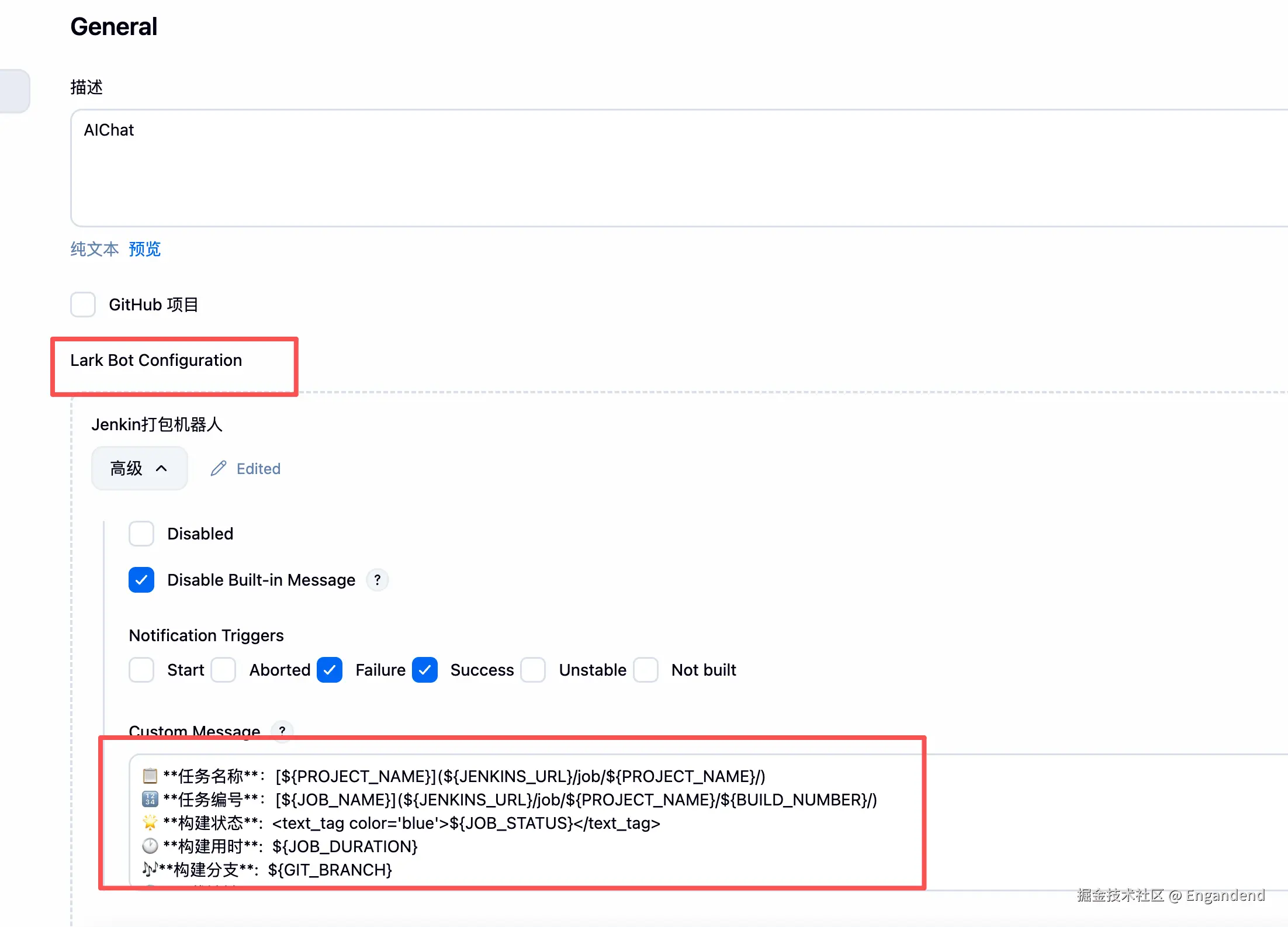This screenshot has height=927, width=1288.
Task: Click the help icon beside Disable Built-in Message
Action: (378, 580)
